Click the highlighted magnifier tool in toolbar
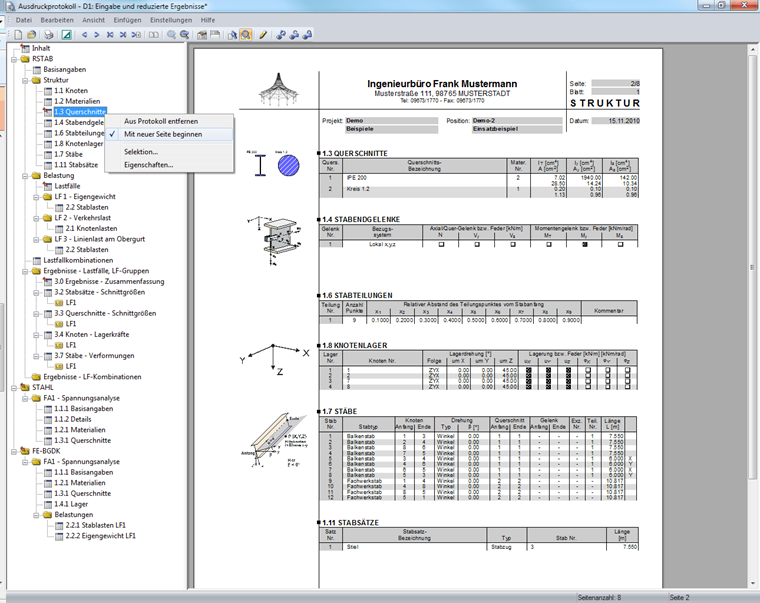This screenshot has width=760, height=603. point(244,34)
